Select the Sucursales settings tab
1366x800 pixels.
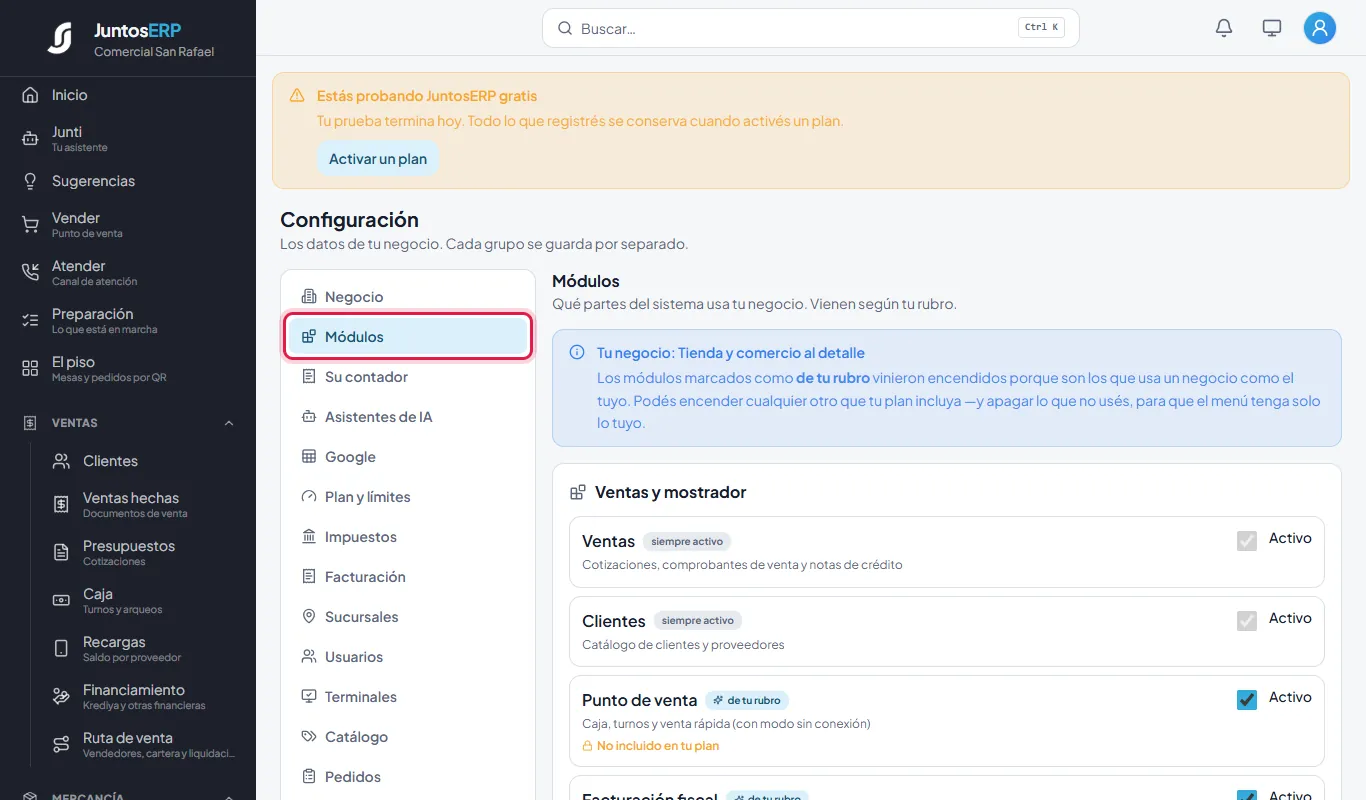tap(408, 617)
